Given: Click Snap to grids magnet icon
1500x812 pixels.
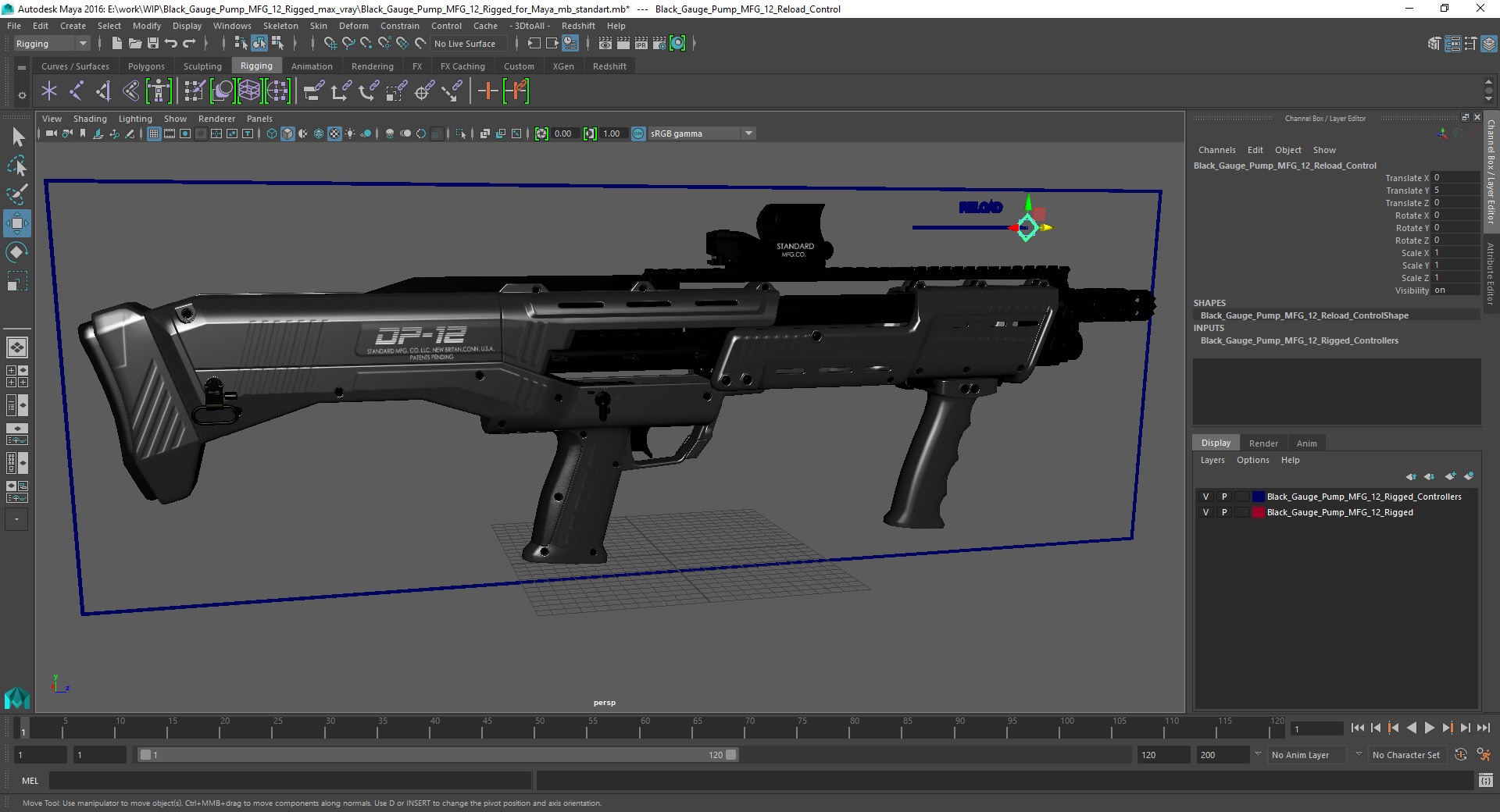Looking at the screenshot, I should point(330,44).
